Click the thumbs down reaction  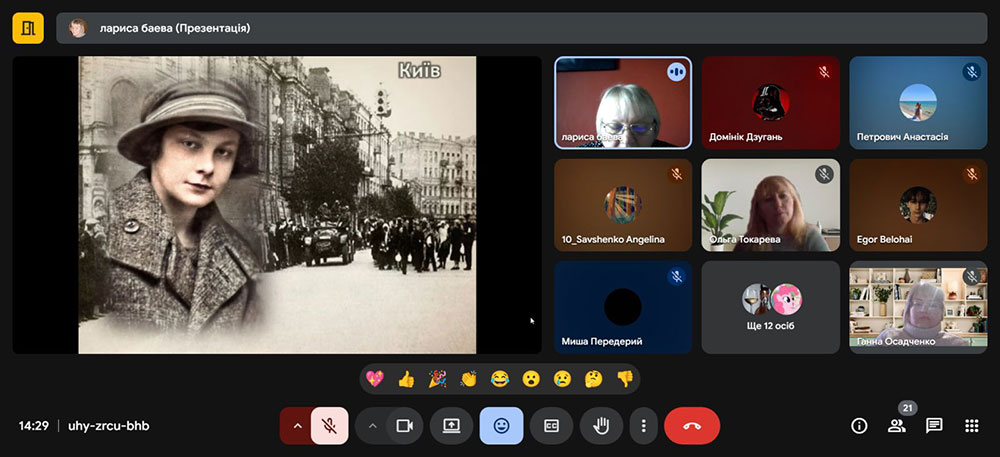624,379
